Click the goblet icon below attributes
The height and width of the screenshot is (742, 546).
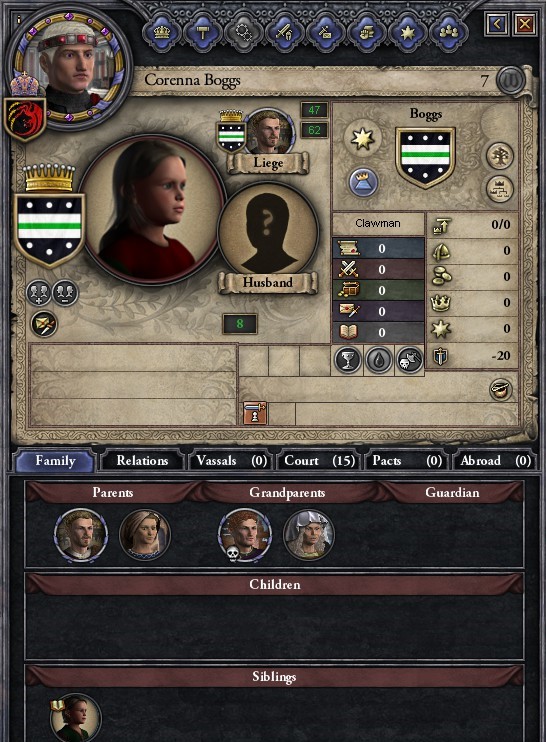click(x=348, y=360)
